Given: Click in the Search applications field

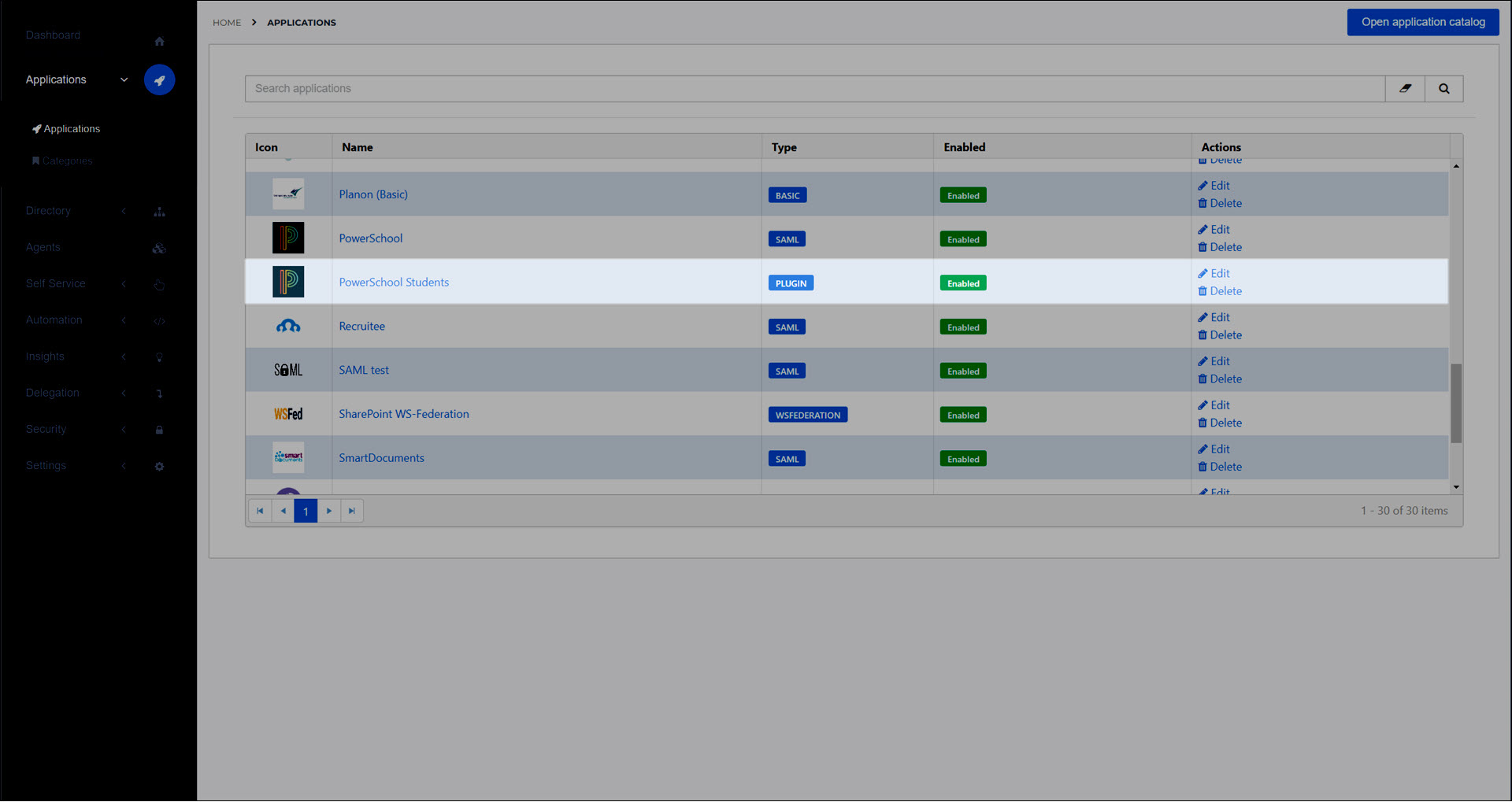Looking at the screenshot, I should click(815, 89).
